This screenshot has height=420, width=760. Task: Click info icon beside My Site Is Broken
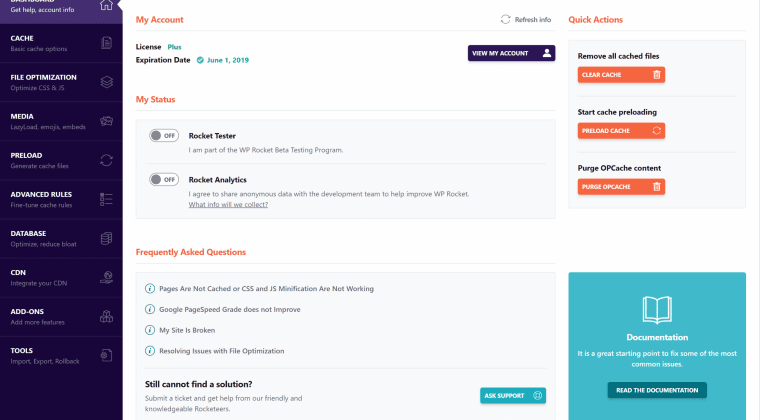click(150, 330)
